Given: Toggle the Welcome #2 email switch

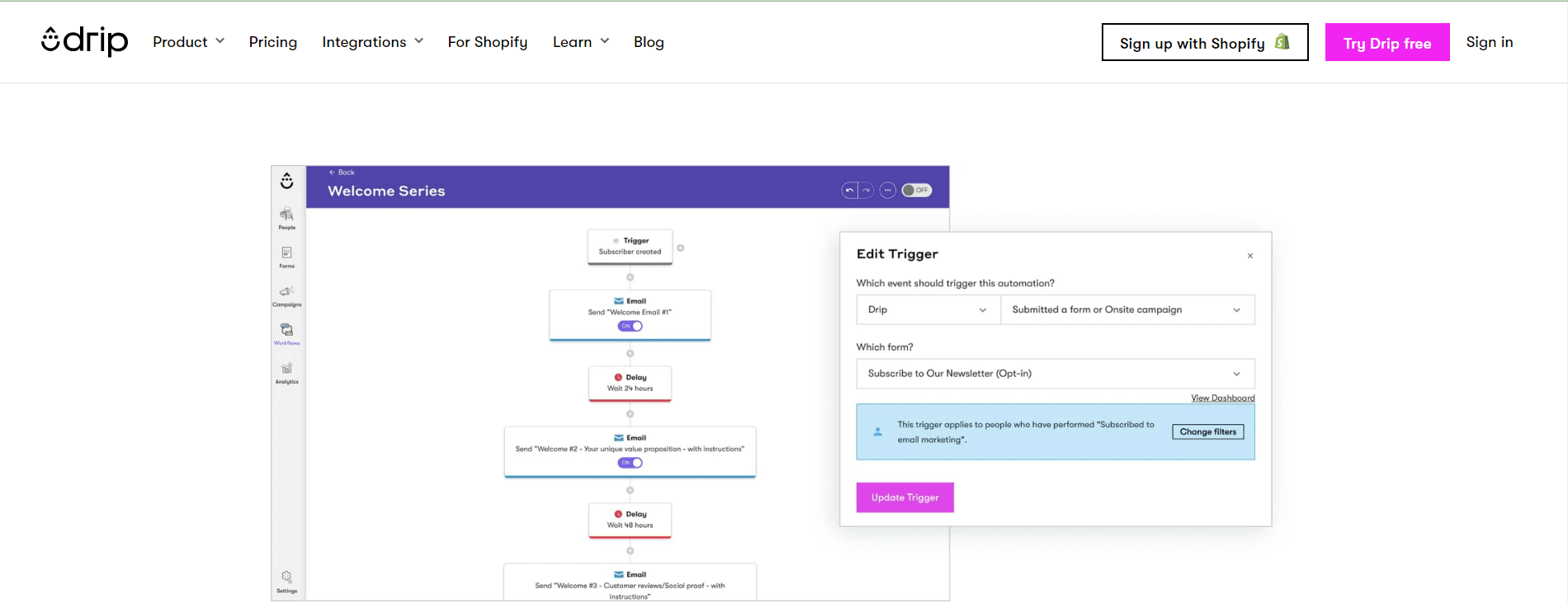Looking at the screenshot, I should pyautogui.click(x=630, y=463).
